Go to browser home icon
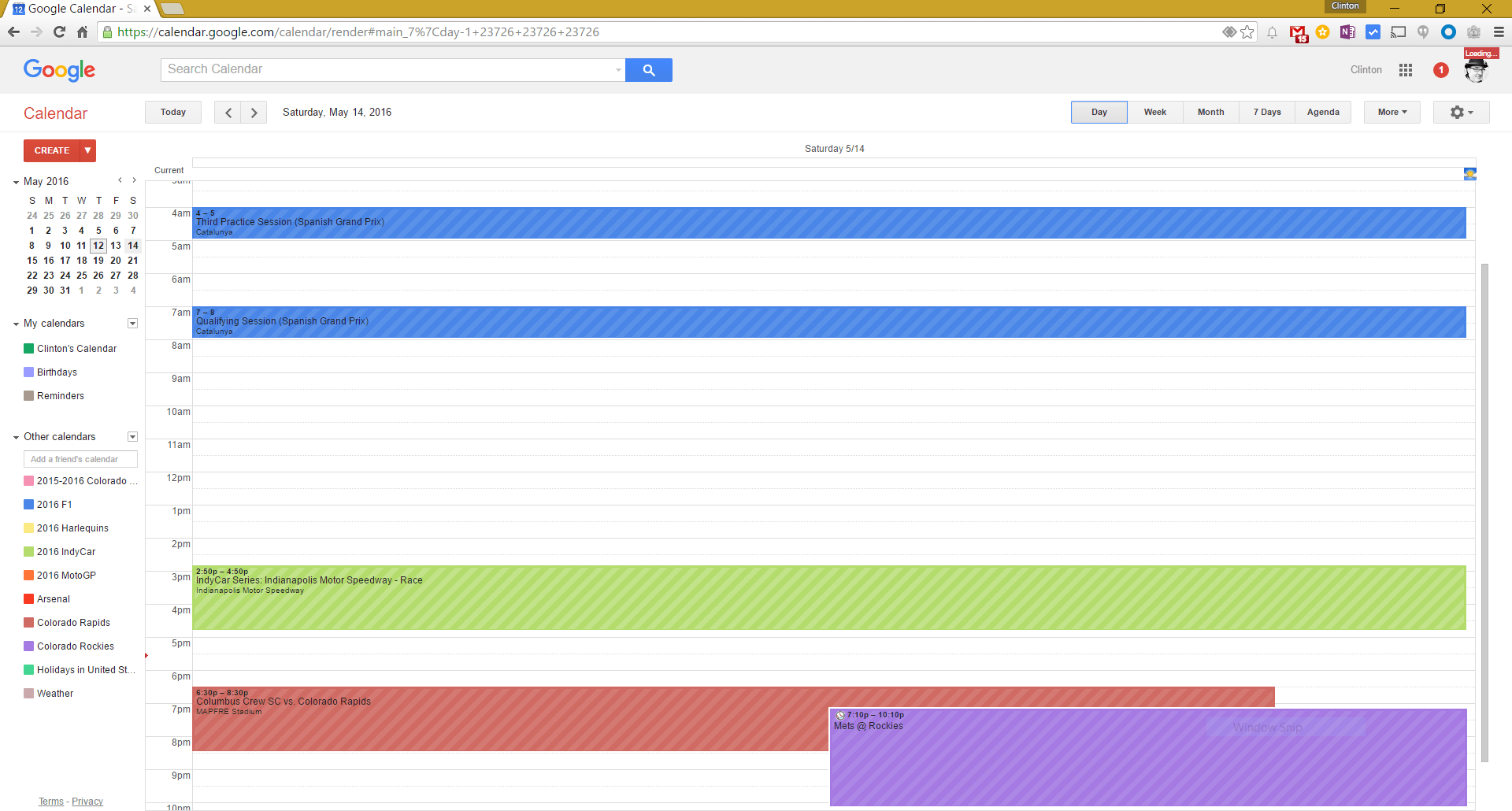This screenshot has width=1512, height=811. (x=82, y=32)
